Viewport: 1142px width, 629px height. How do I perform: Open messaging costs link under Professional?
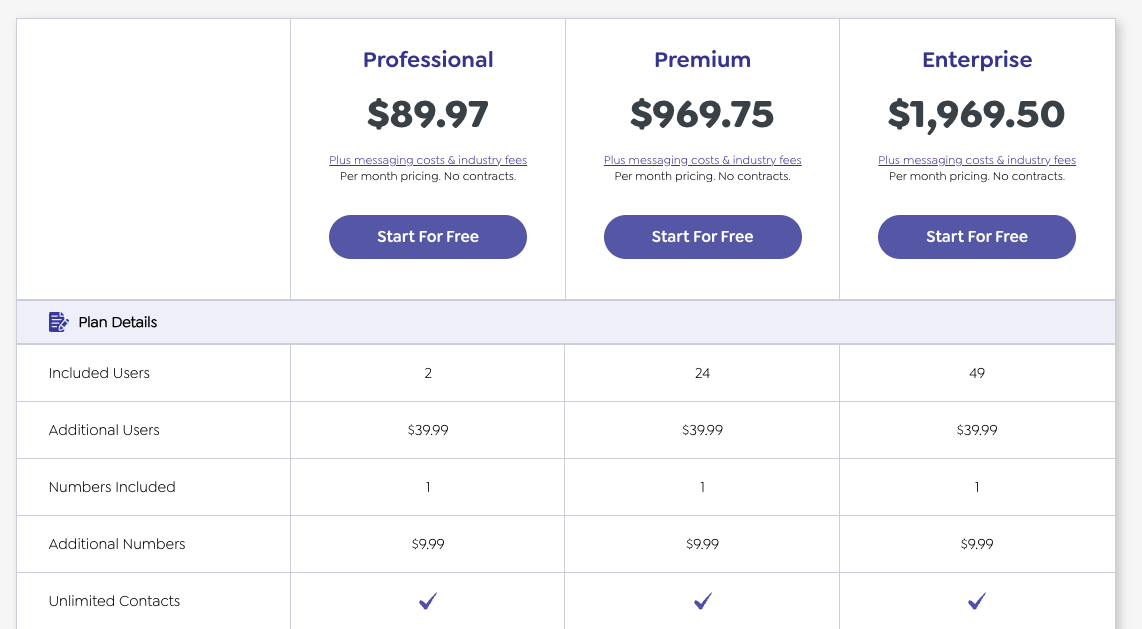tap(427, 160)
